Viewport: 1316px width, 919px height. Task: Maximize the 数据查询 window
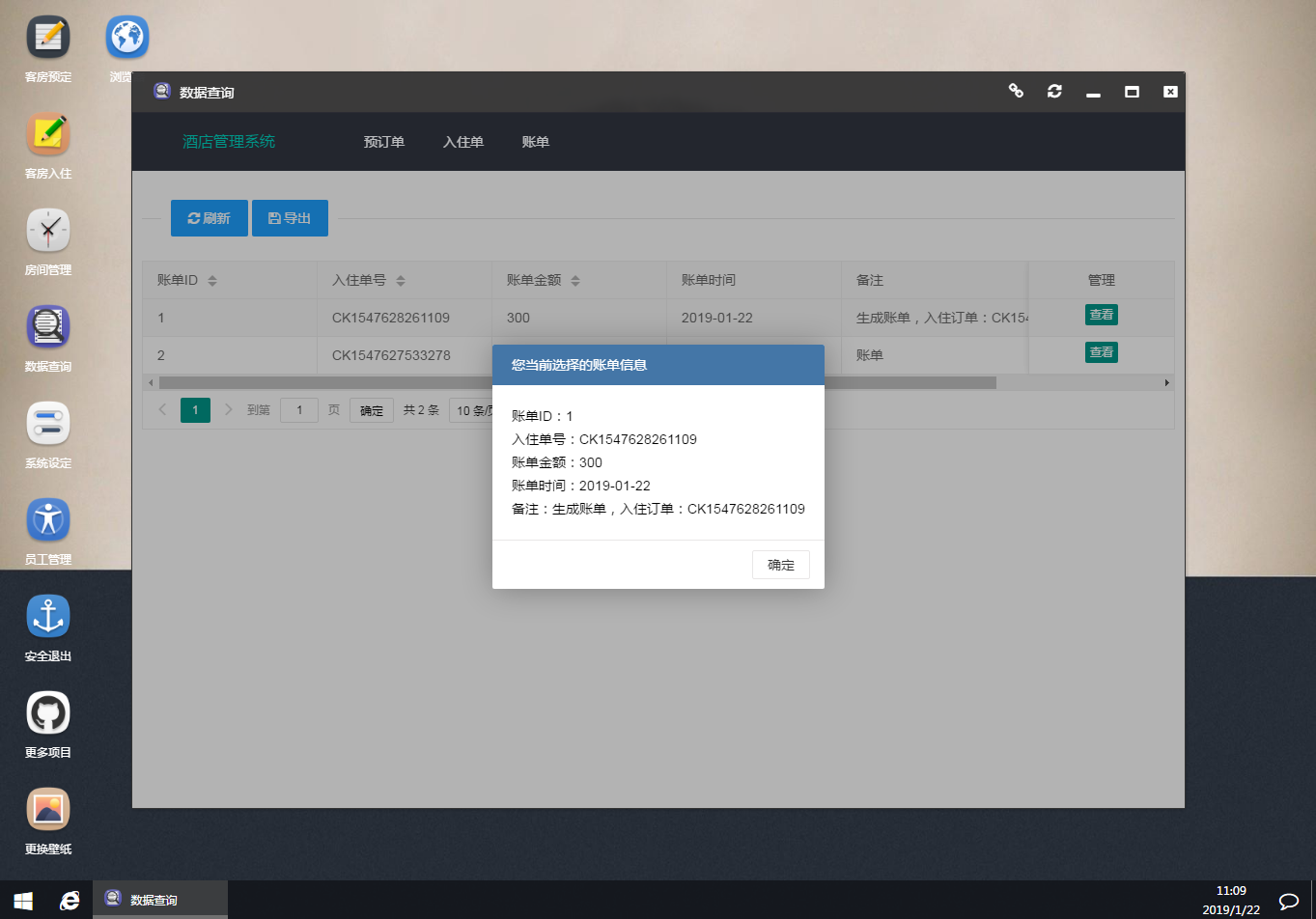click(x=1132, y=92)
